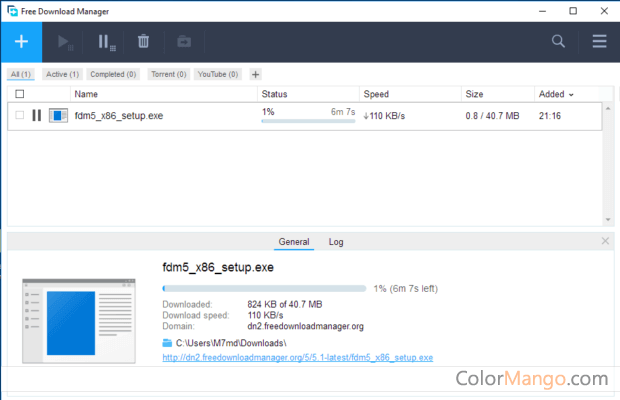
Task: Click the plus icon to add download
Action: coord(22,42)
